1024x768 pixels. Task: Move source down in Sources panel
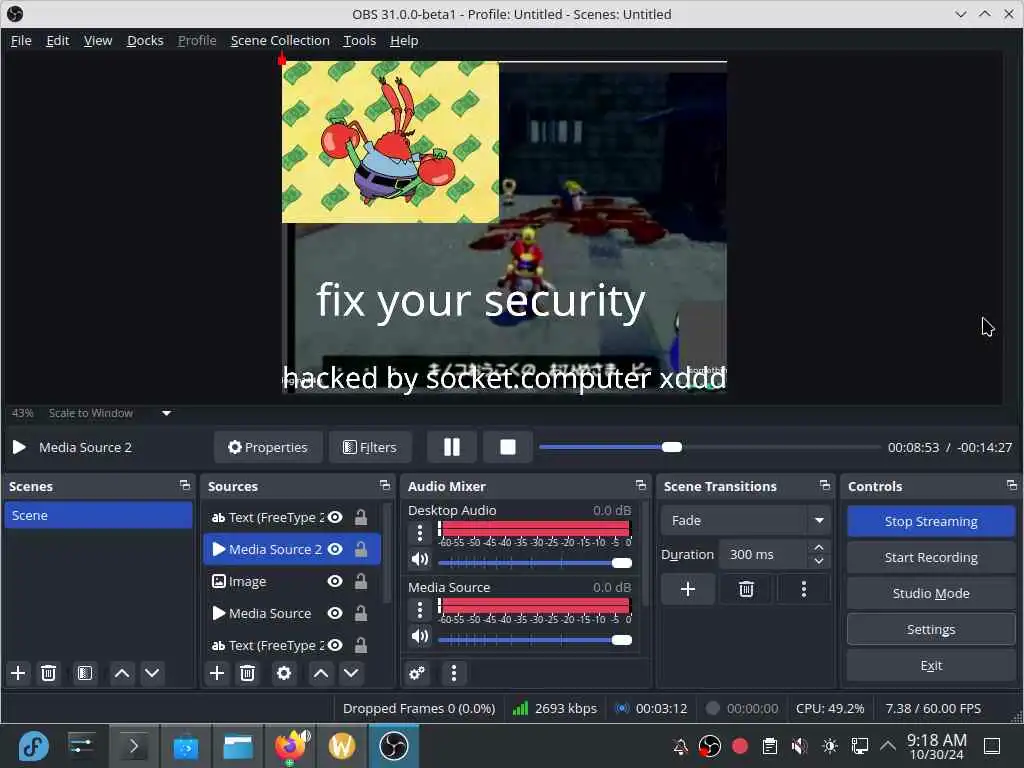click(351, 673)
